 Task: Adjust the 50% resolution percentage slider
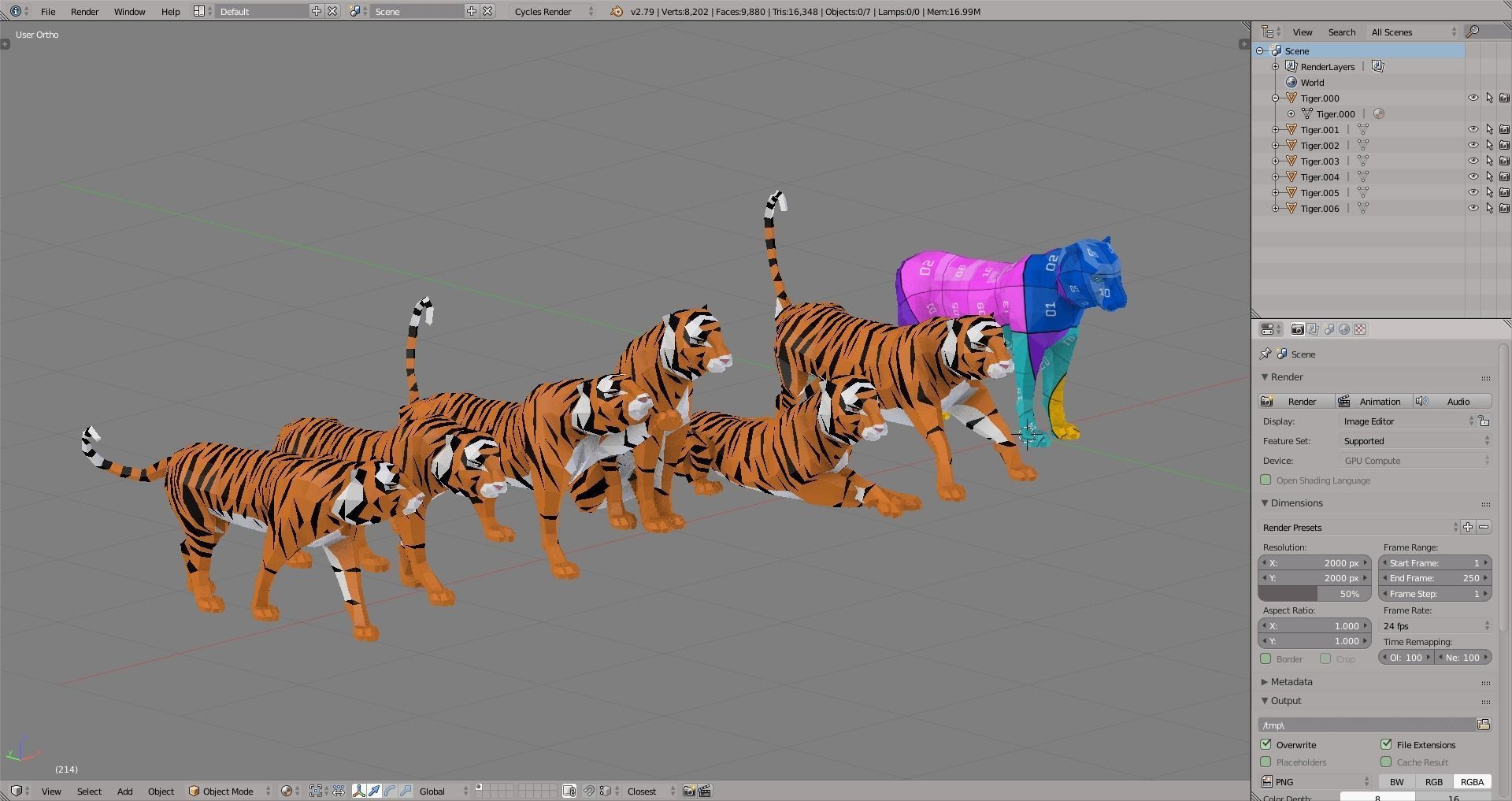click(x=1314, y=594)
